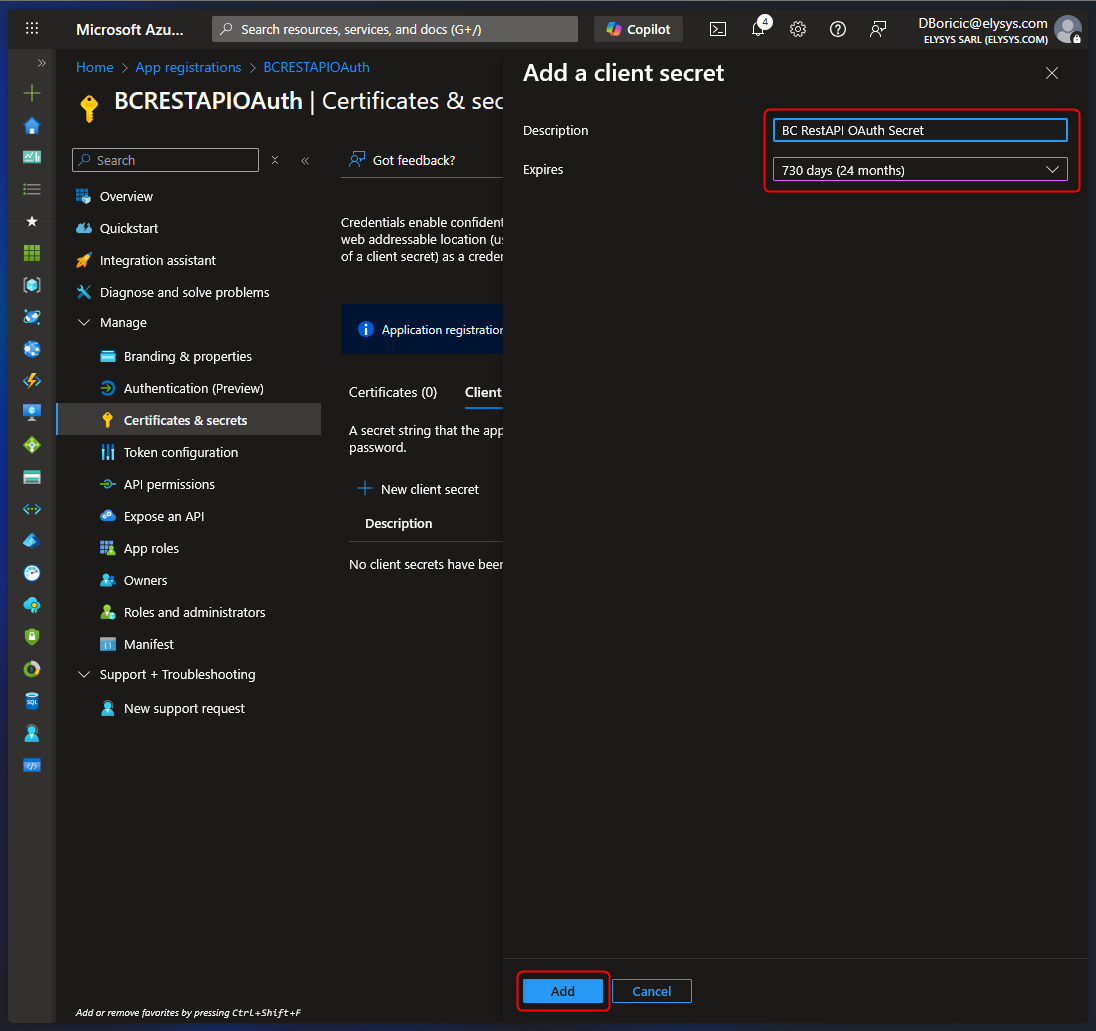Click the feedback icon in top bar
This screenshot has height=1031, width=1096.
click(878, 29)
